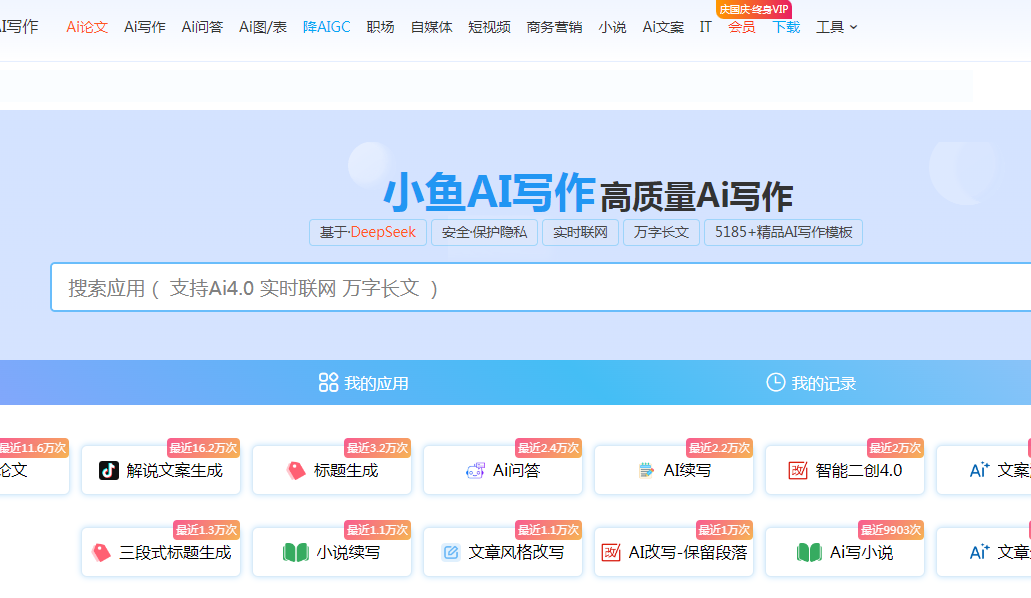Go to Ai问答 in the top navigation
The height and width of the screenshot is (598, 1031).
coord(203,27)
